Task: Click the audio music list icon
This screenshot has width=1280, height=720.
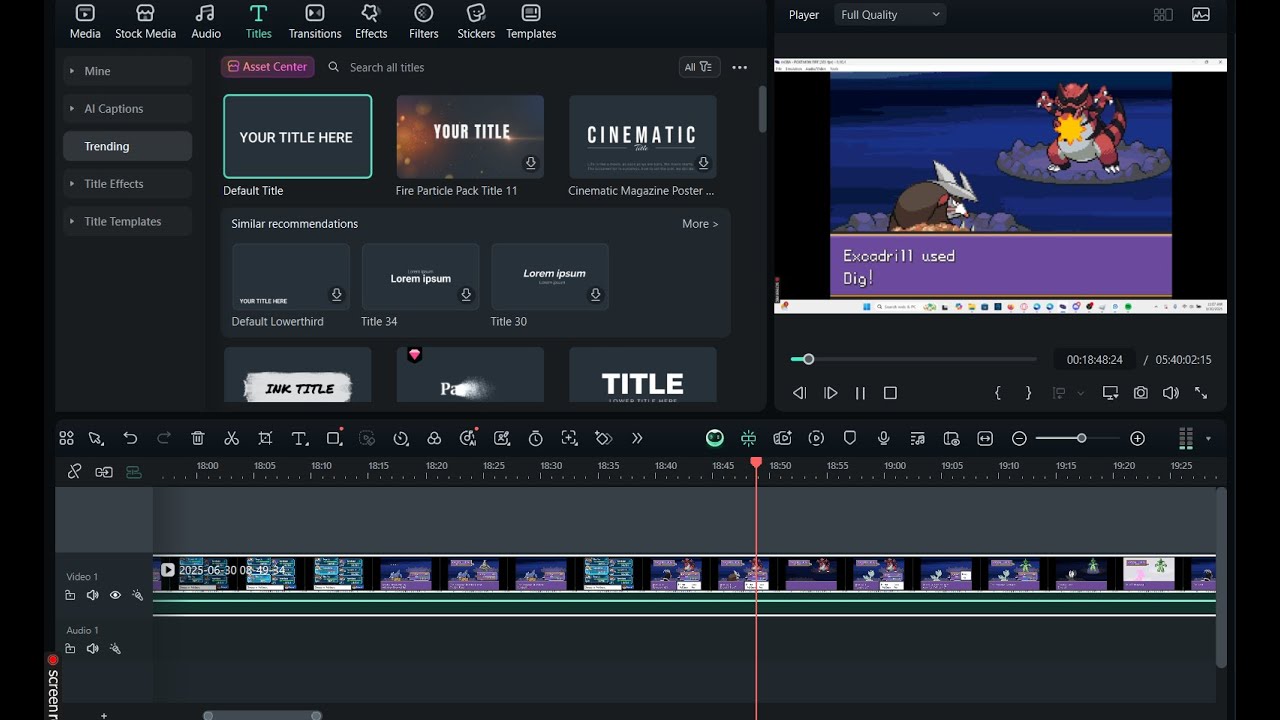Action: pos(917,438)
